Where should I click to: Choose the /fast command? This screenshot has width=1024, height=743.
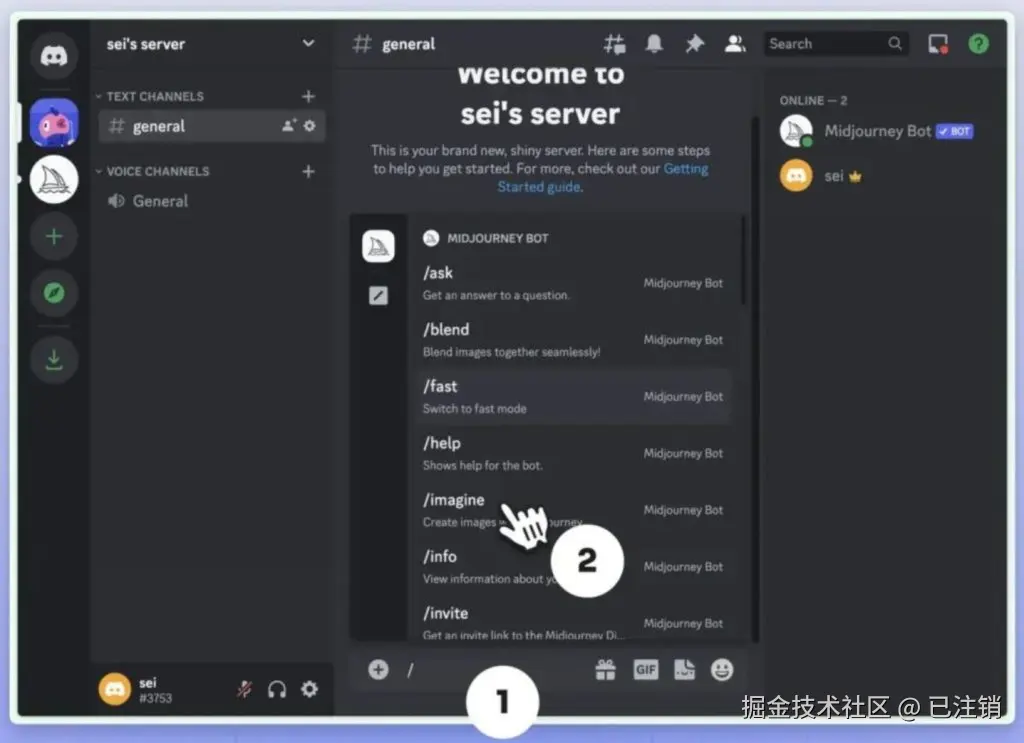coord(573,397)
